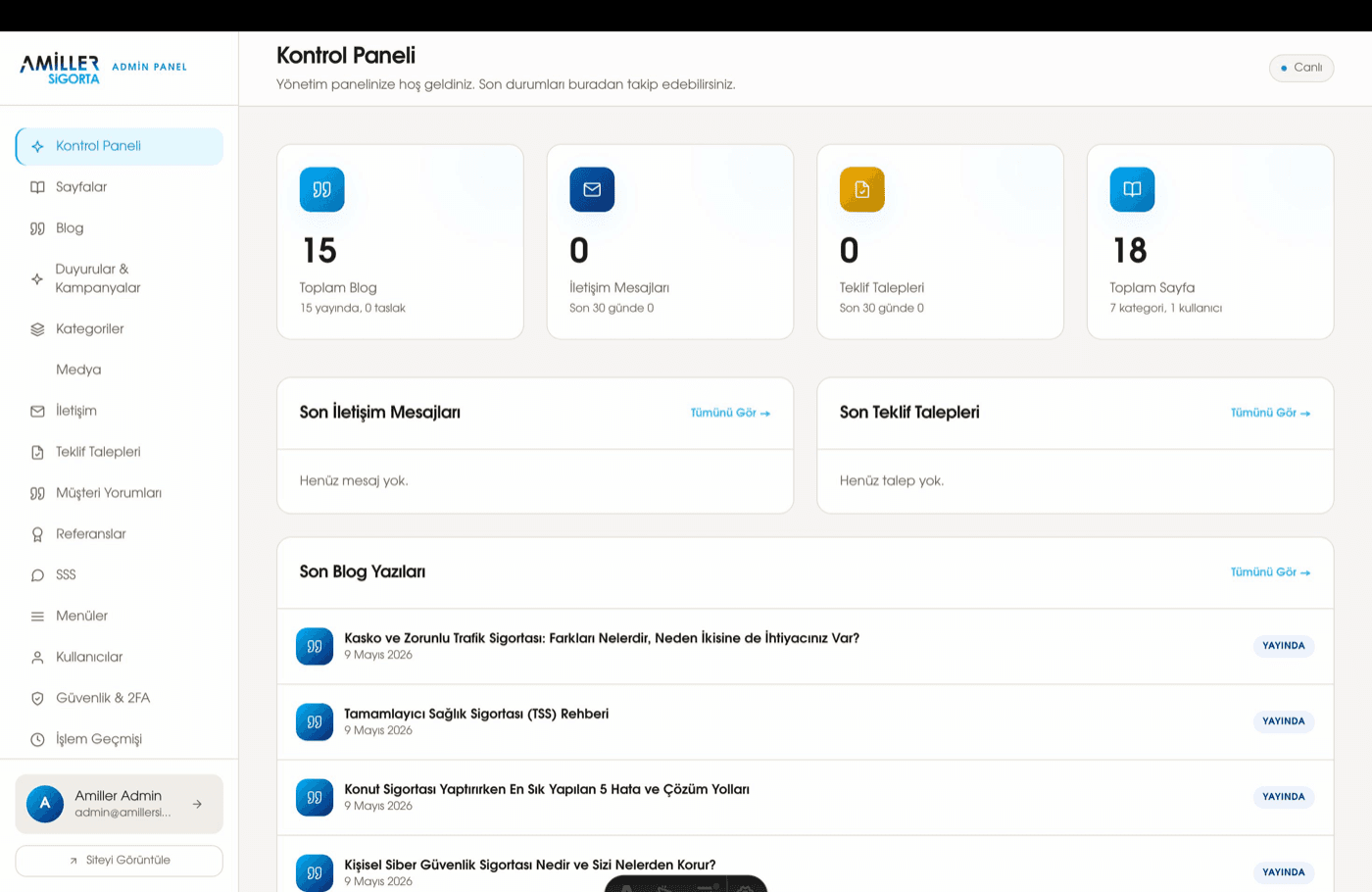Click the Sayfalar book icon in sidebar

37,187
